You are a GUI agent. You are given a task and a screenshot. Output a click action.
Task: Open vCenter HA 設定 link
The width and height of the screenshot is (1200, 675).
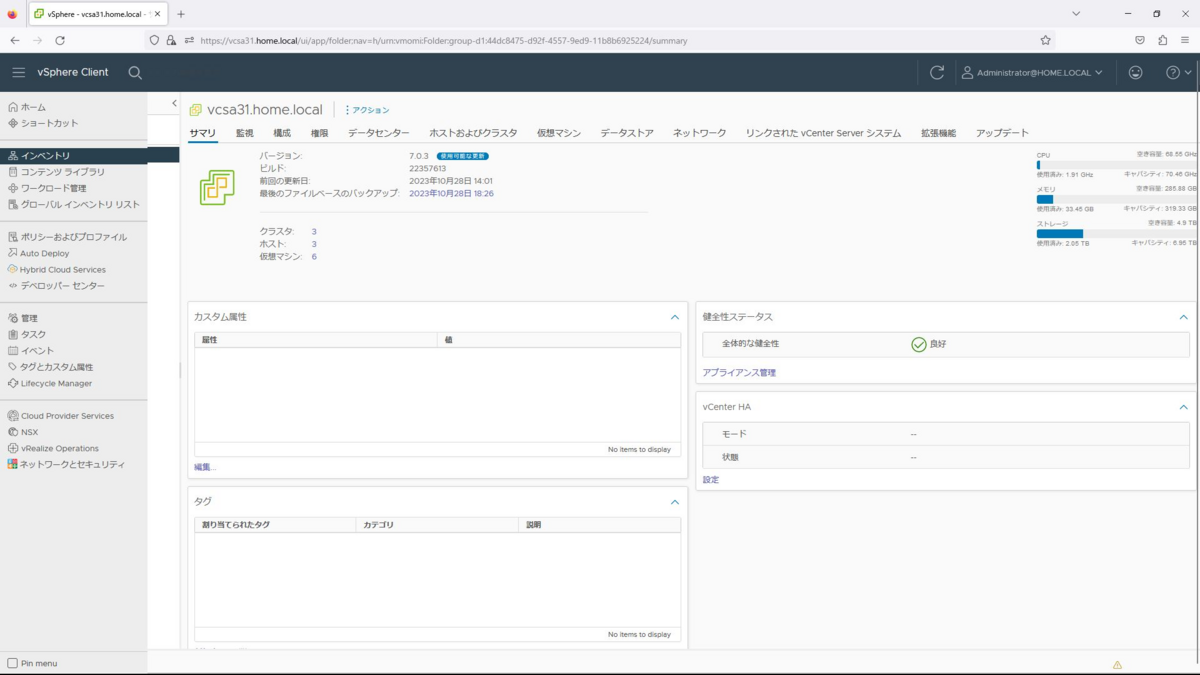click(711, 480)
